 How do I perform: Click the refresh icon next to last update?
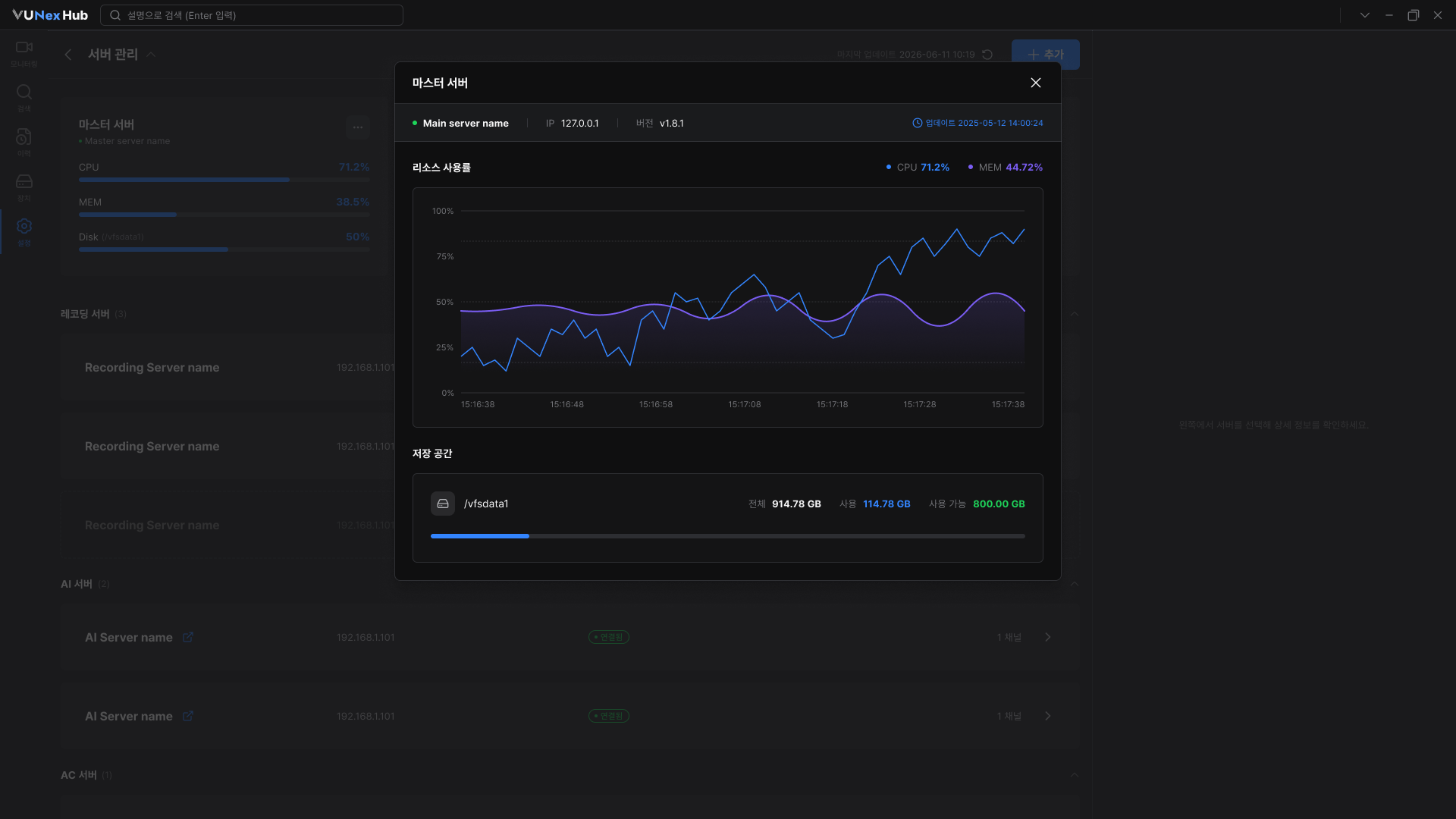(x=987, y=55)
